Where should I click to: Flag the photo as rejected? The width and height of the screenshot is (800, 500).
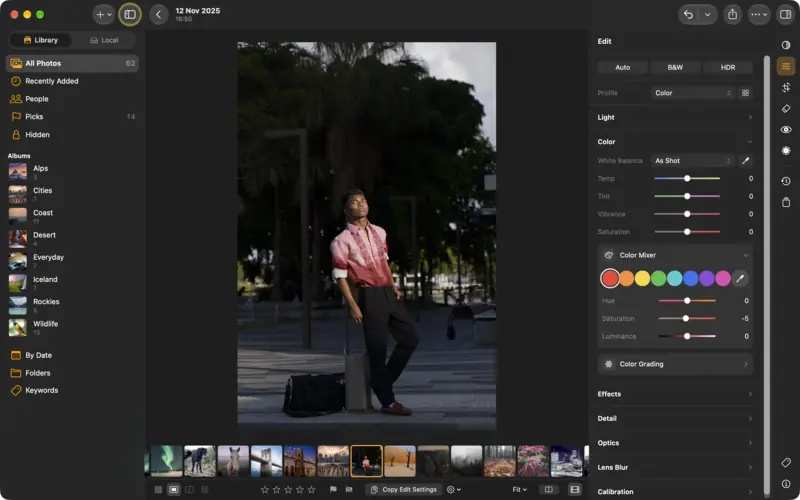pos(349,489)
